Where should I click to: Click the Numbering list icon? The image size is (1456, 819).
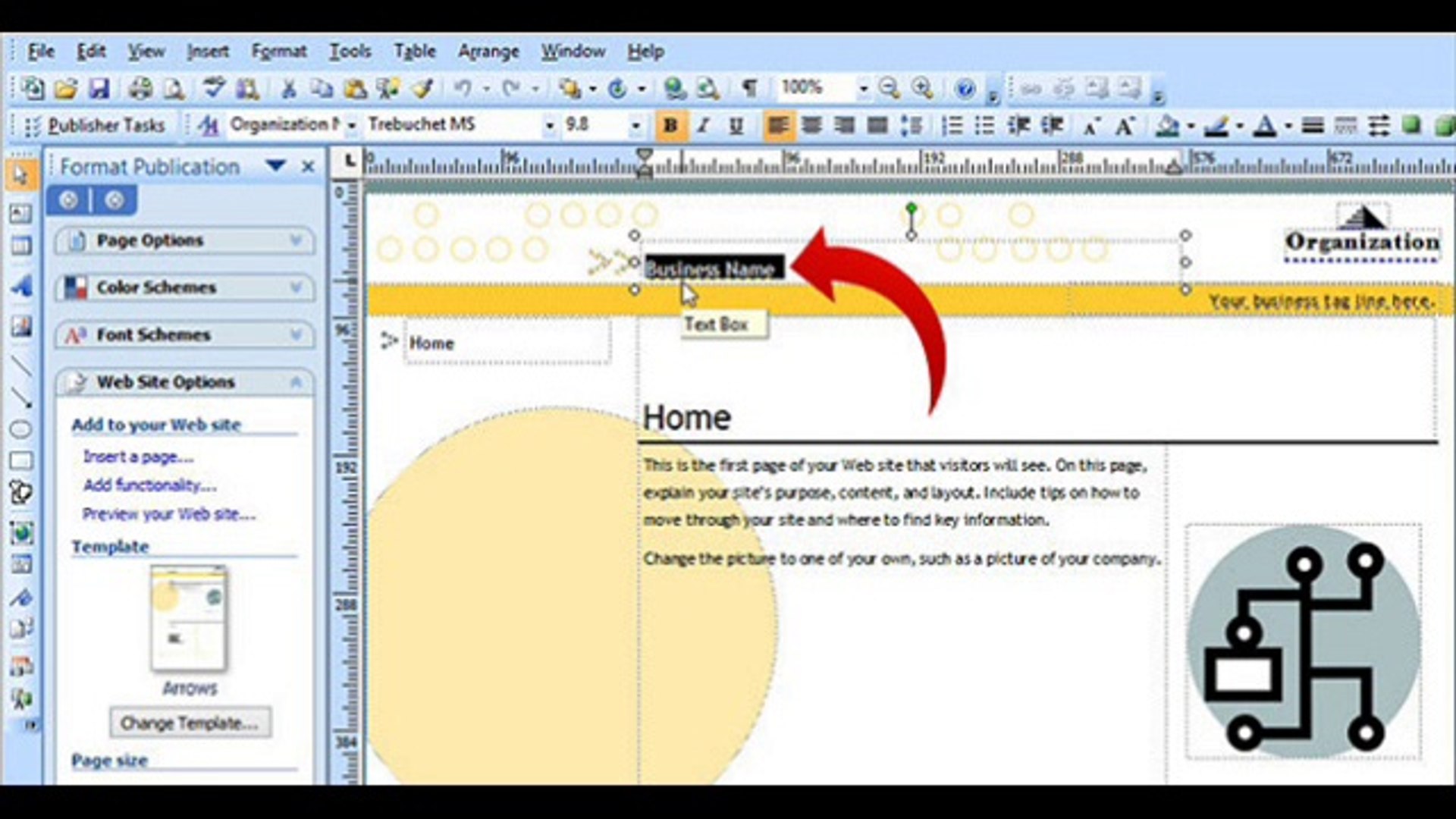coord(952,125)
